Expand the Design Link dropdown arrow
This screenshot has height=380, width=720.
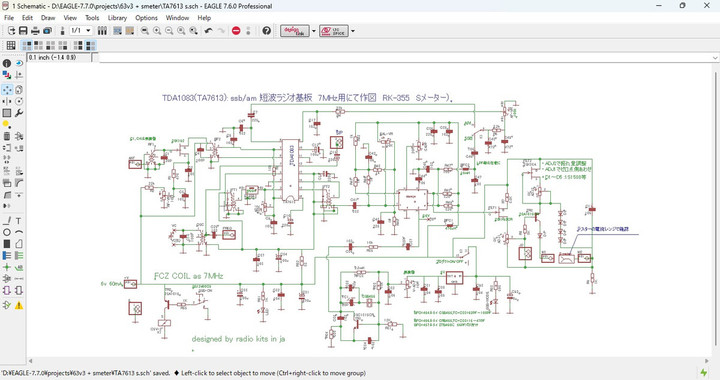314,31
